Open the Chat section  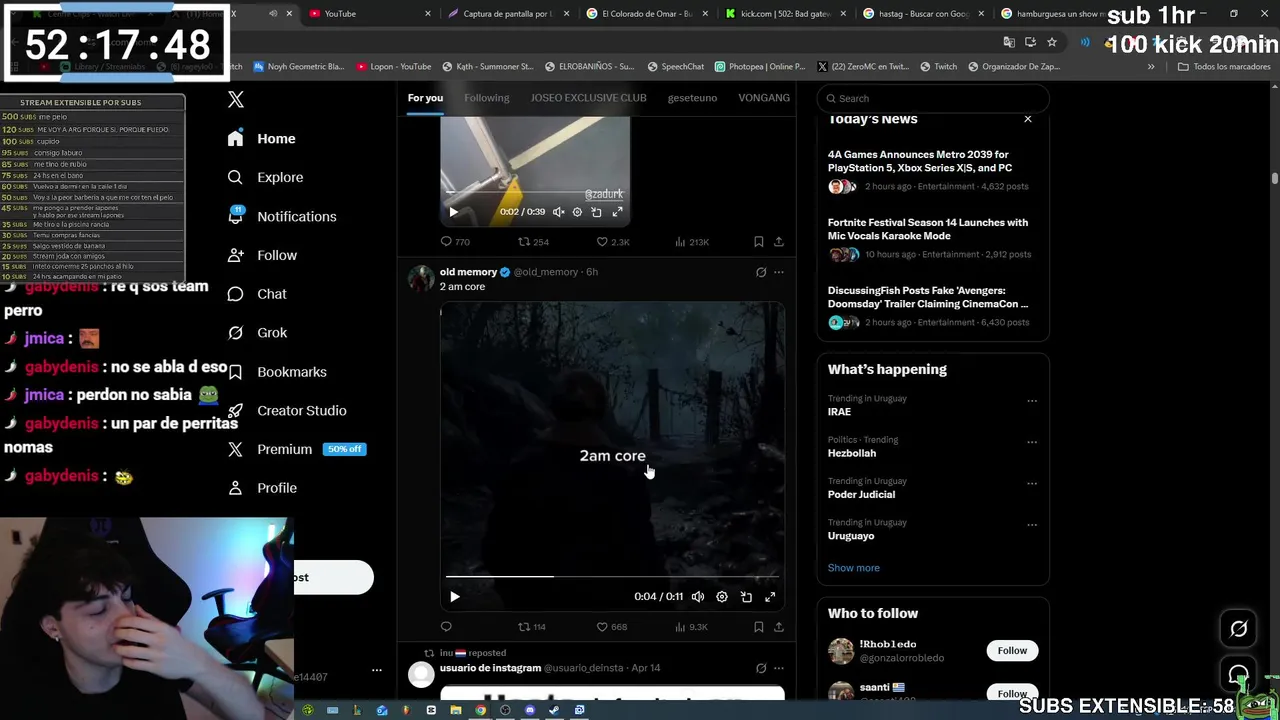click(257, 294)
